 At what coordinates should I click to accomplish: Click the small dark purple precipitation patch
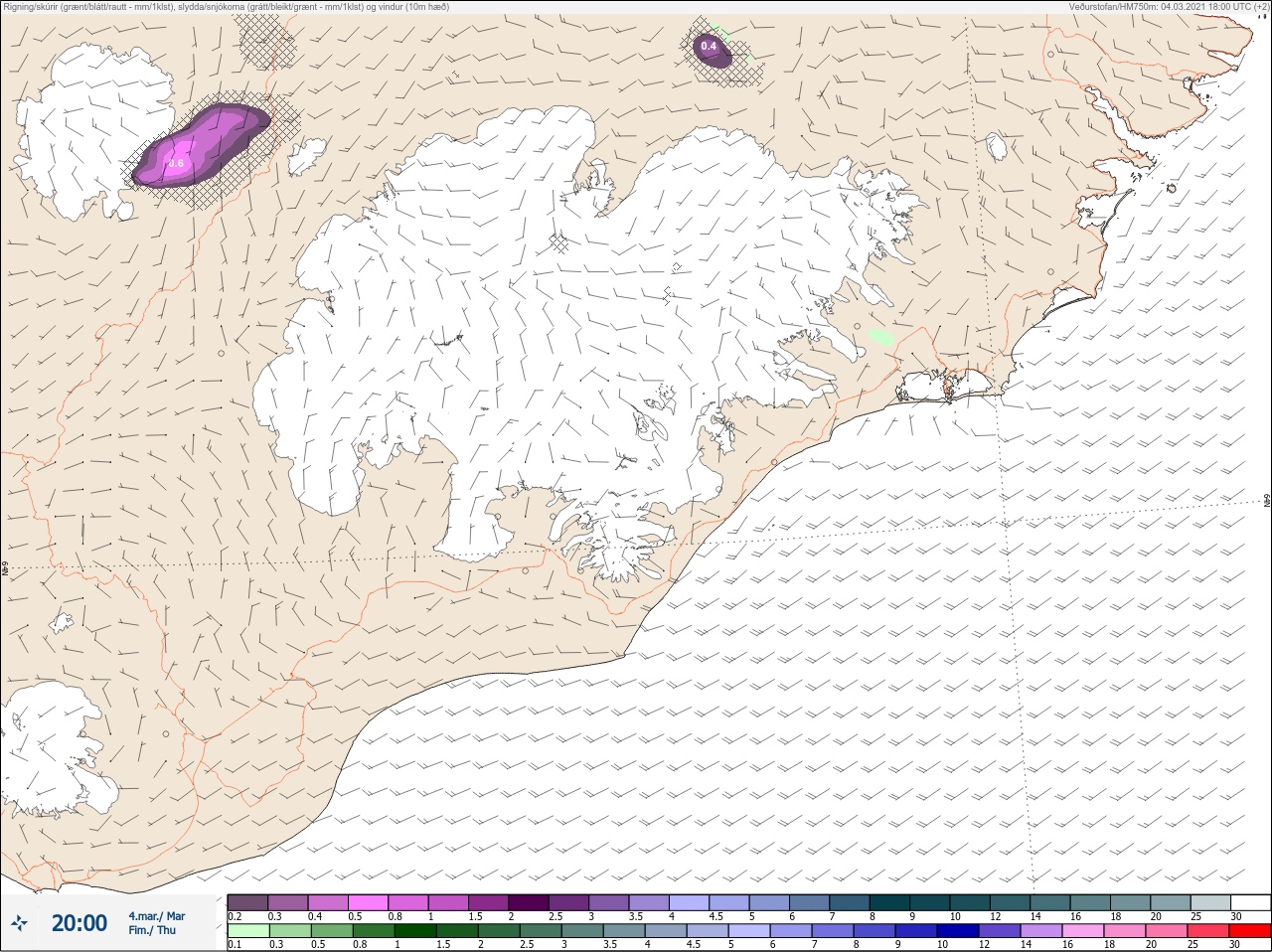(712, 51)
